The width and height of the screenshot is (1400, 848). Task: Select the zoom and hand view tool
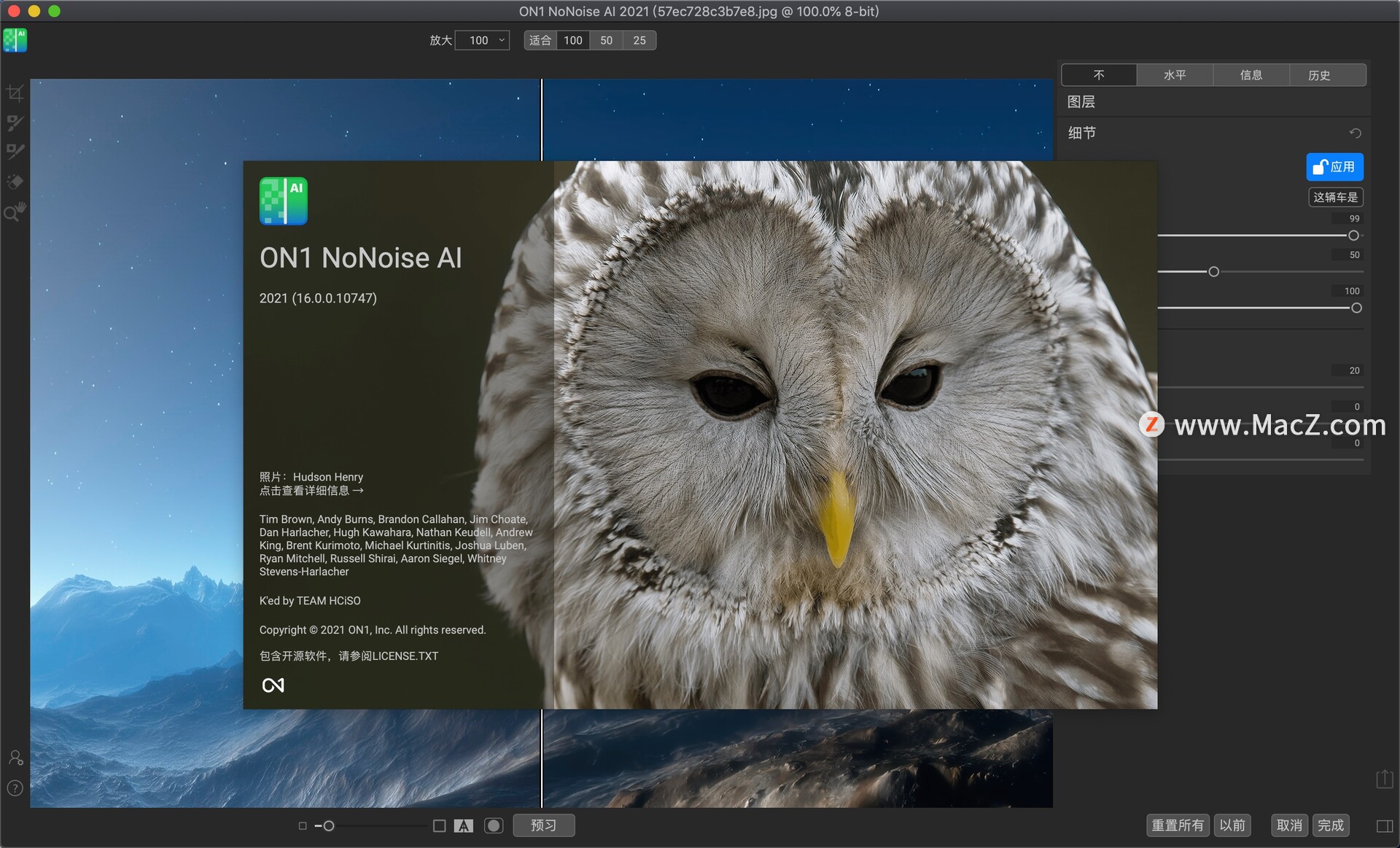(x=15, y=211)
